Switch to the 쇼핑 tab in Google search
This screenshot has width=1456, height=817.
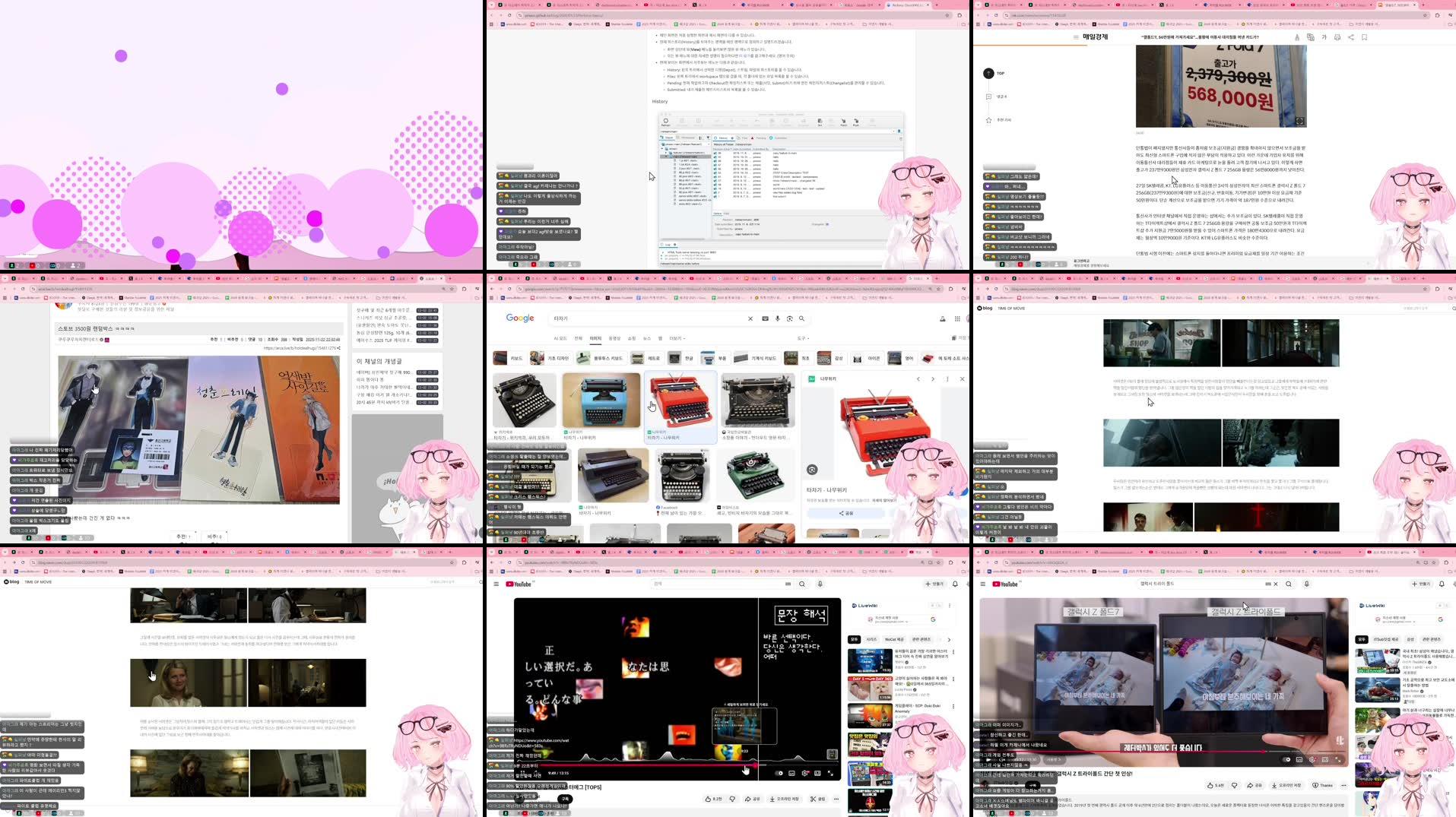632,337
